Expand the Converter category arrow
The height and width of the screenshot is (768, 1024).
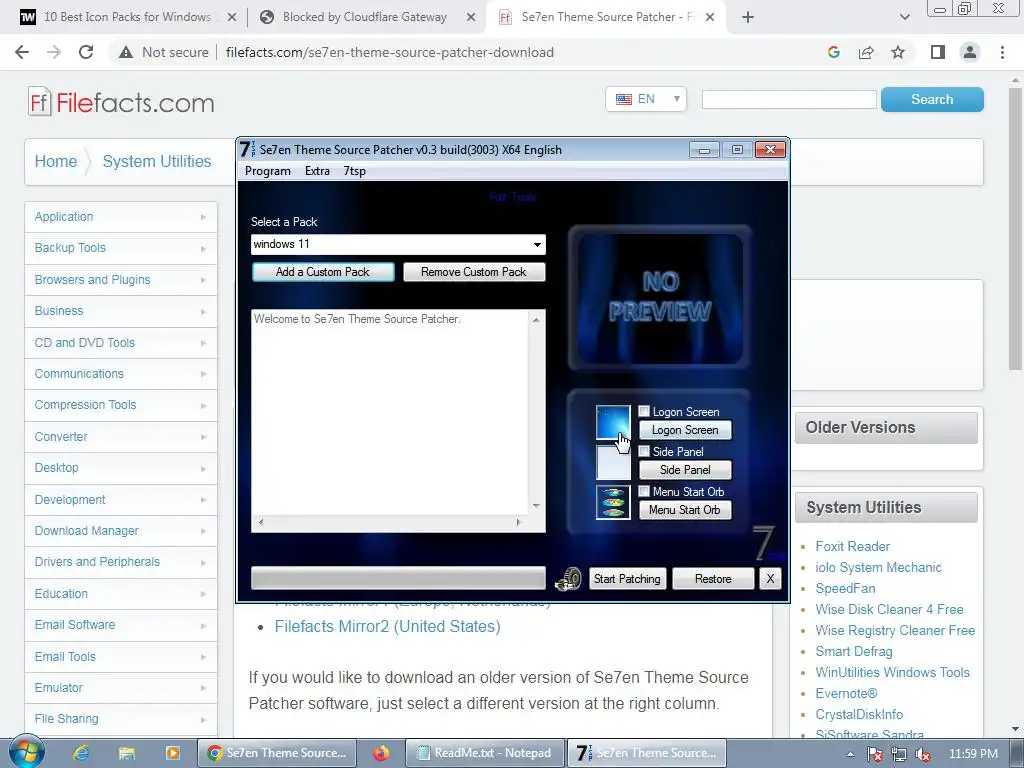click(x=203, y=437)
